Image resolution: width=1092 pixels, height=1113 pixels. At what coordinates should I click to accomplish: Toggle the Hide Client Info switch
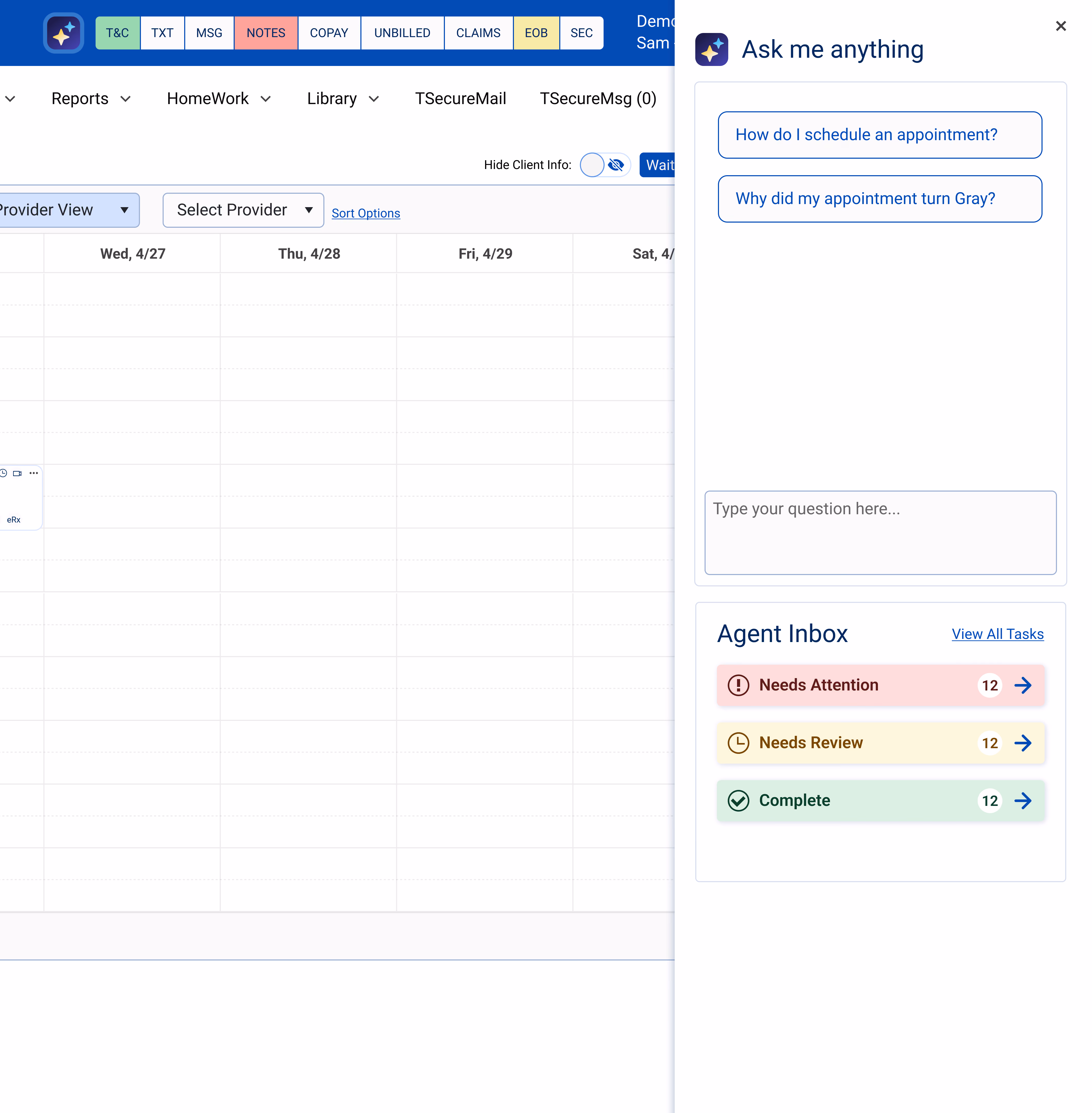[605, 165]
